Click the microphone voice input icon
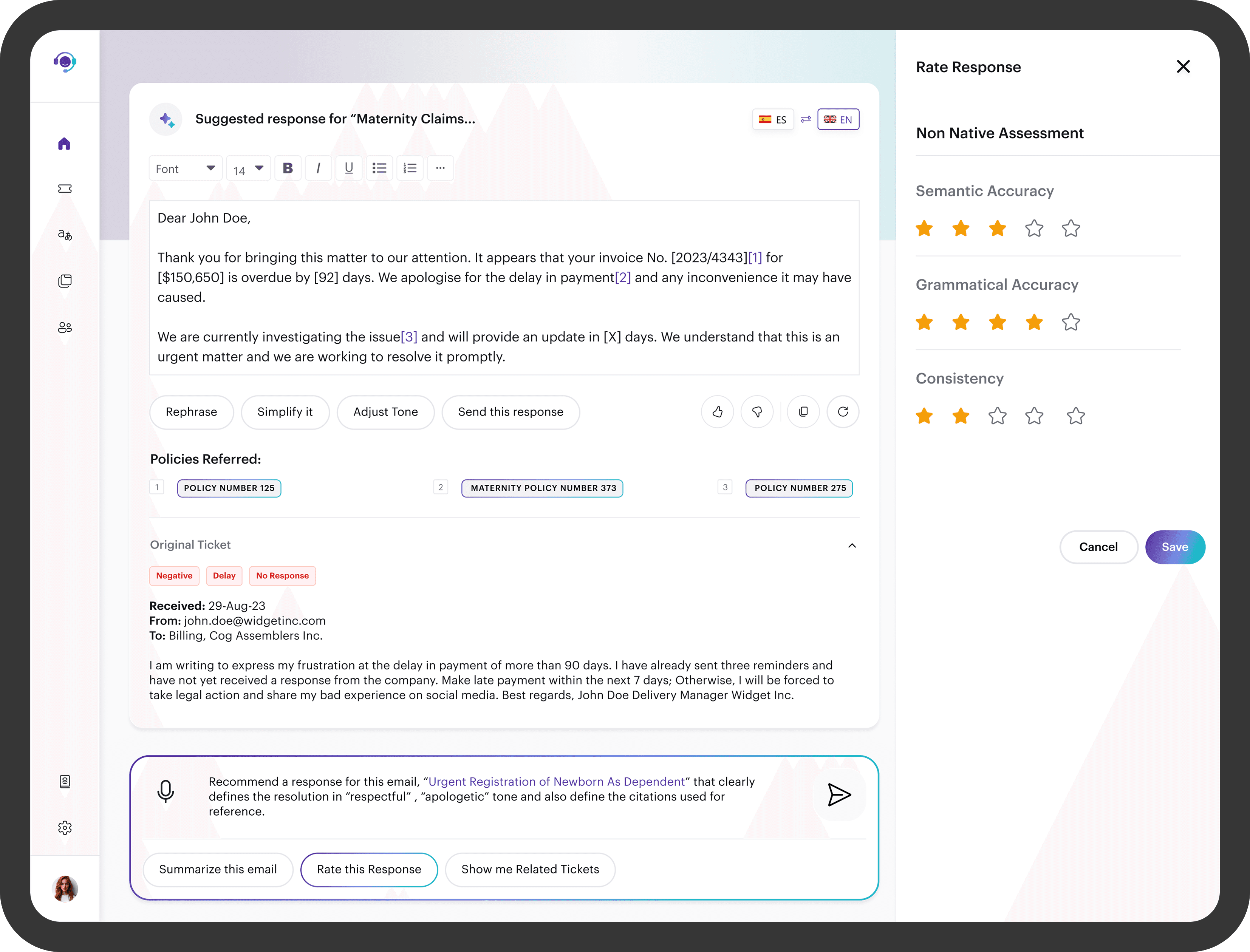1250x952 pixels. pos(166,791)
